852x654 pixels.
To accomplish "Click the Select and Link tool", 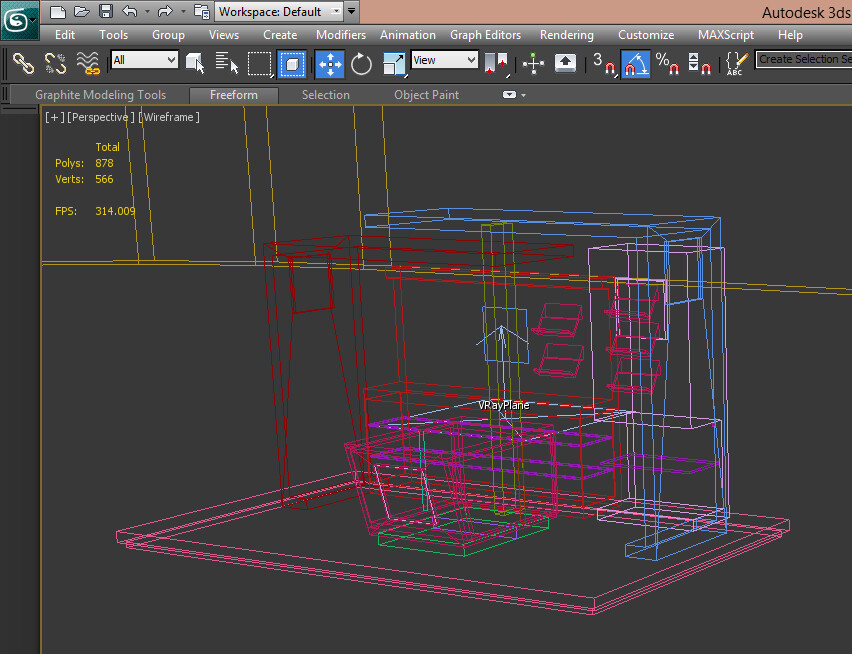I will pyautogui.click(x=22, y=64).
